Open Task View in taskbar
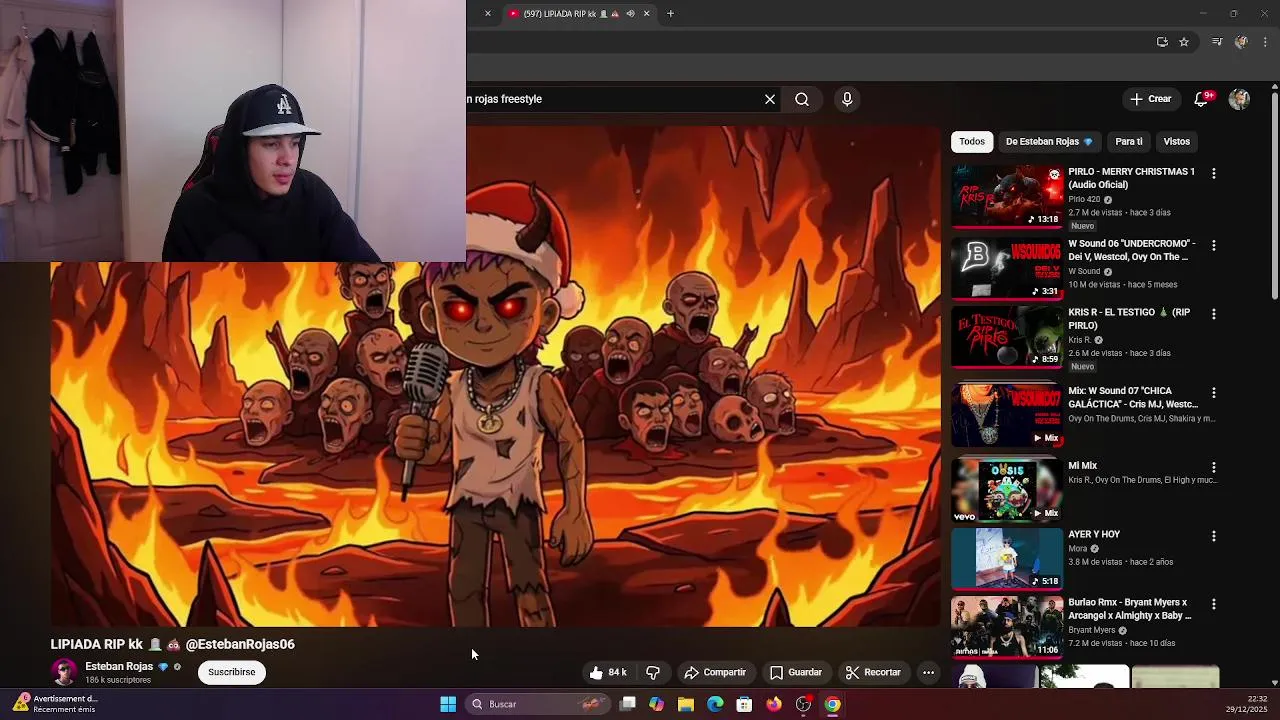 627,704
